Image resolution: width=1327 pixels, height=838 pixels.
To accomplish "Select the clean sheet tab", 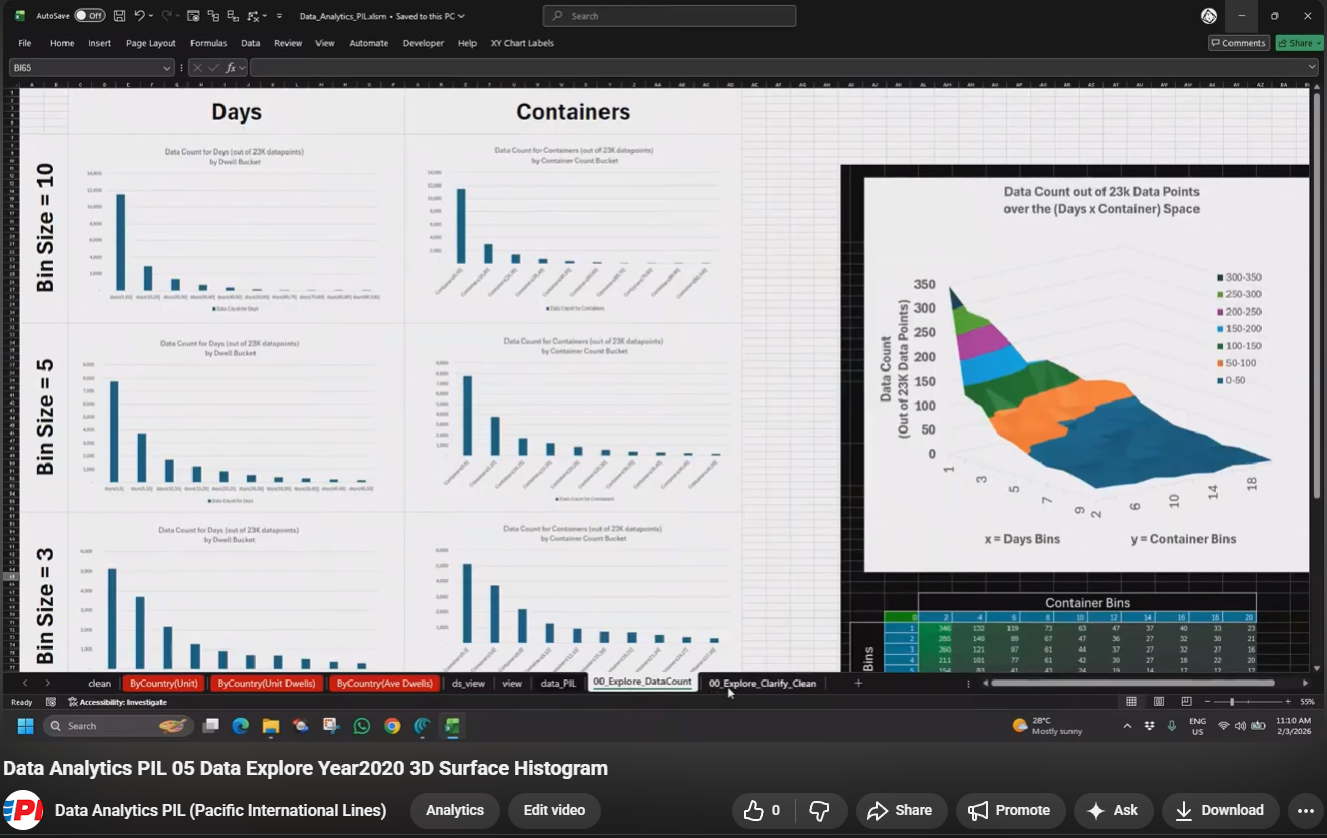I will (99, 683).
